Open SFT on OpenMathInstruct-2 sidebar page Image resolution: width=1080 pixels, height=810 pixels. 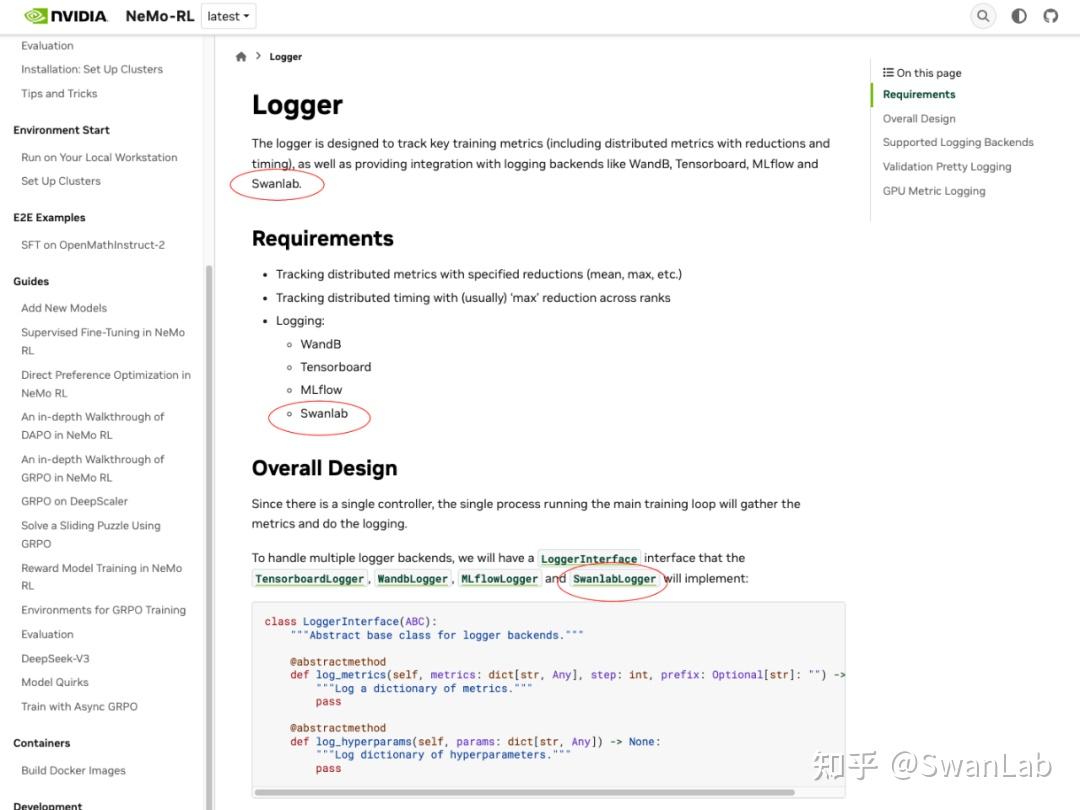pos(93,245)
